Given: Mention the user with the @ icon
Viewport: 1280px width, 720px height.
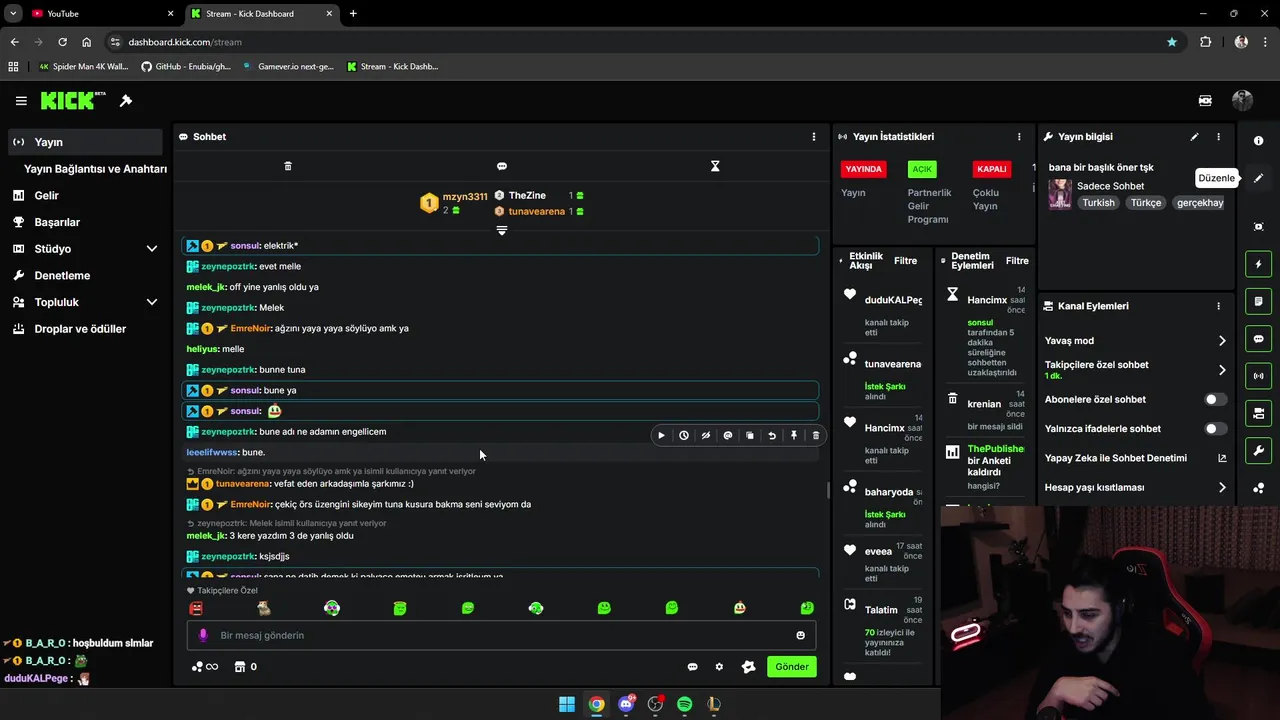Looking at the screenshot, I should pyautogui.click(x=728, y=435).
